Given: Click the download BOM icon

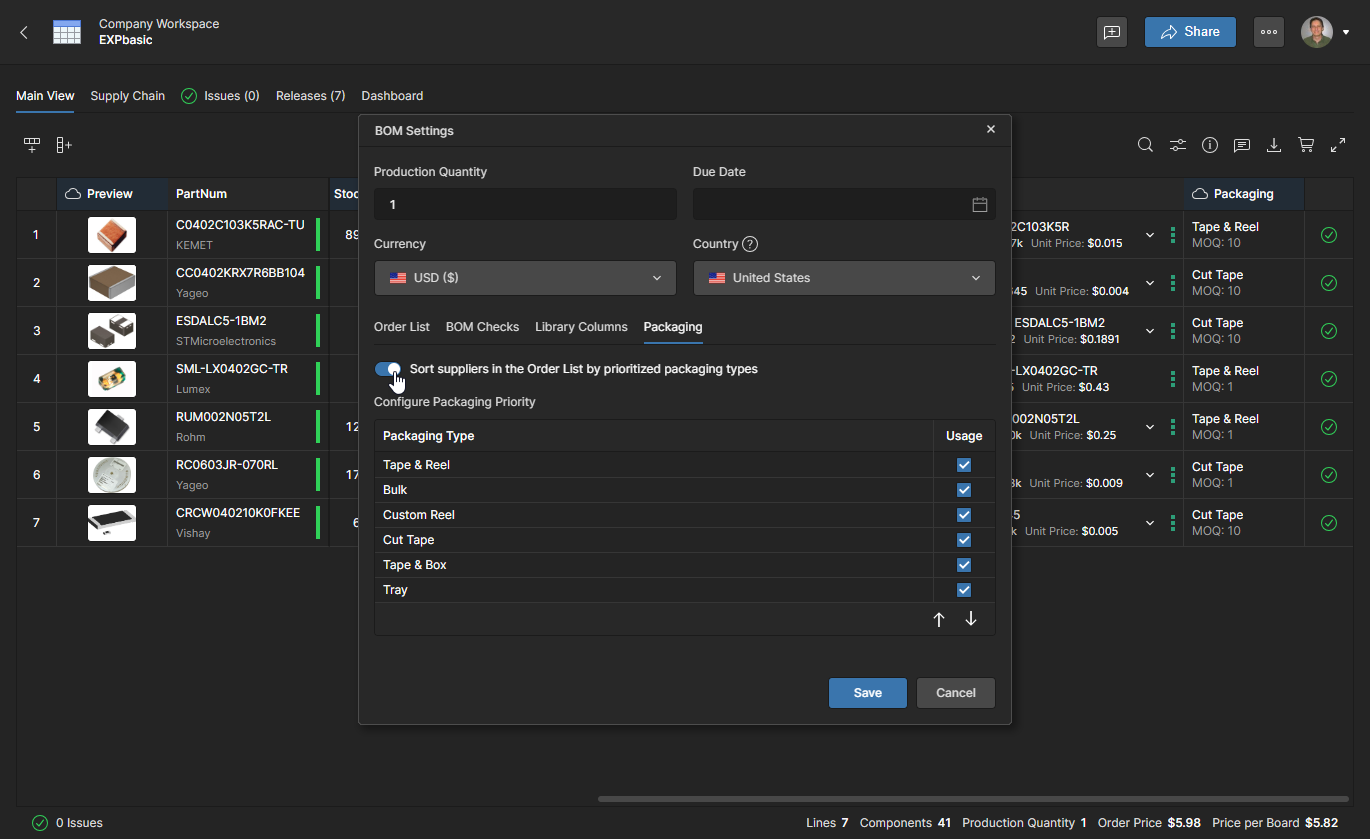Looking at the screenshot, I should [1273, 145].
